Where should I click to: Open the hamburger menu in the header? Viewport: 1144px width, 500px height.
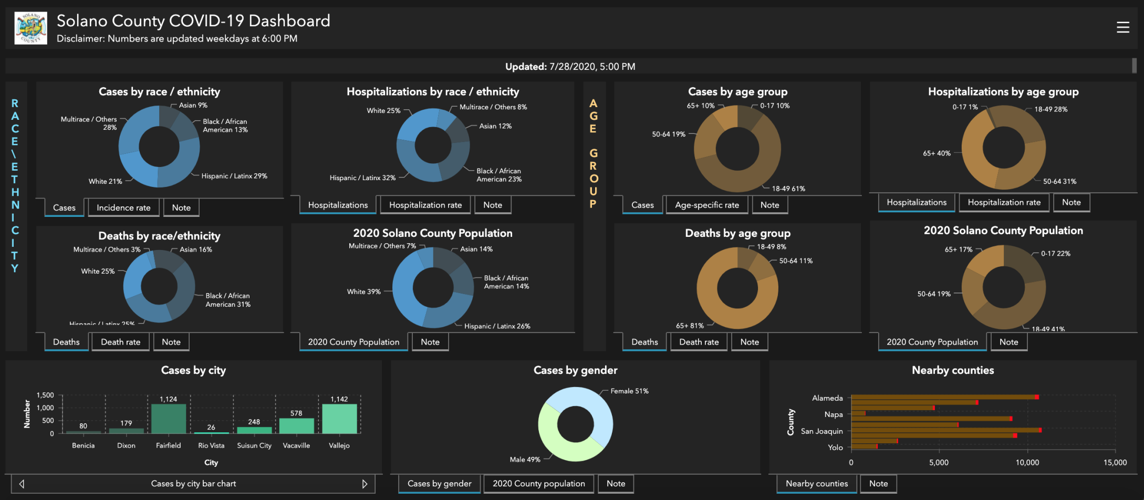pyautogui.click(x=1122, y=28)
